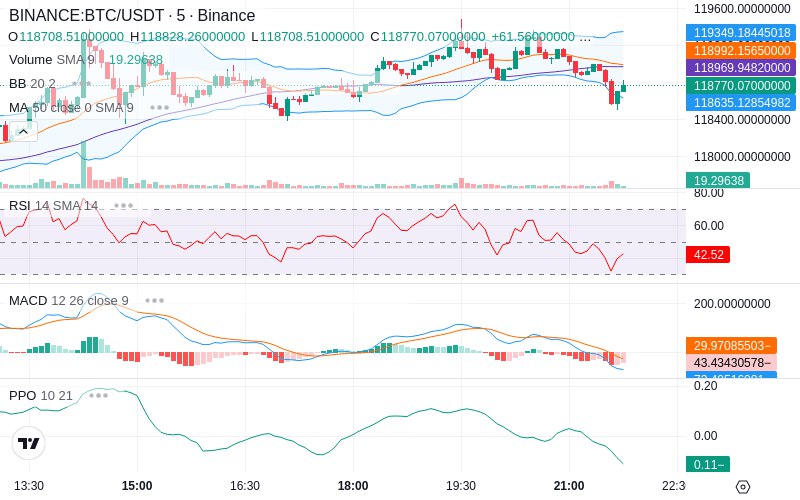The width and height of the screenshot is (800, 500).
Task: Select the Volume SMA 9 legend
Action: pyautogui.click(x=52, y=60)
